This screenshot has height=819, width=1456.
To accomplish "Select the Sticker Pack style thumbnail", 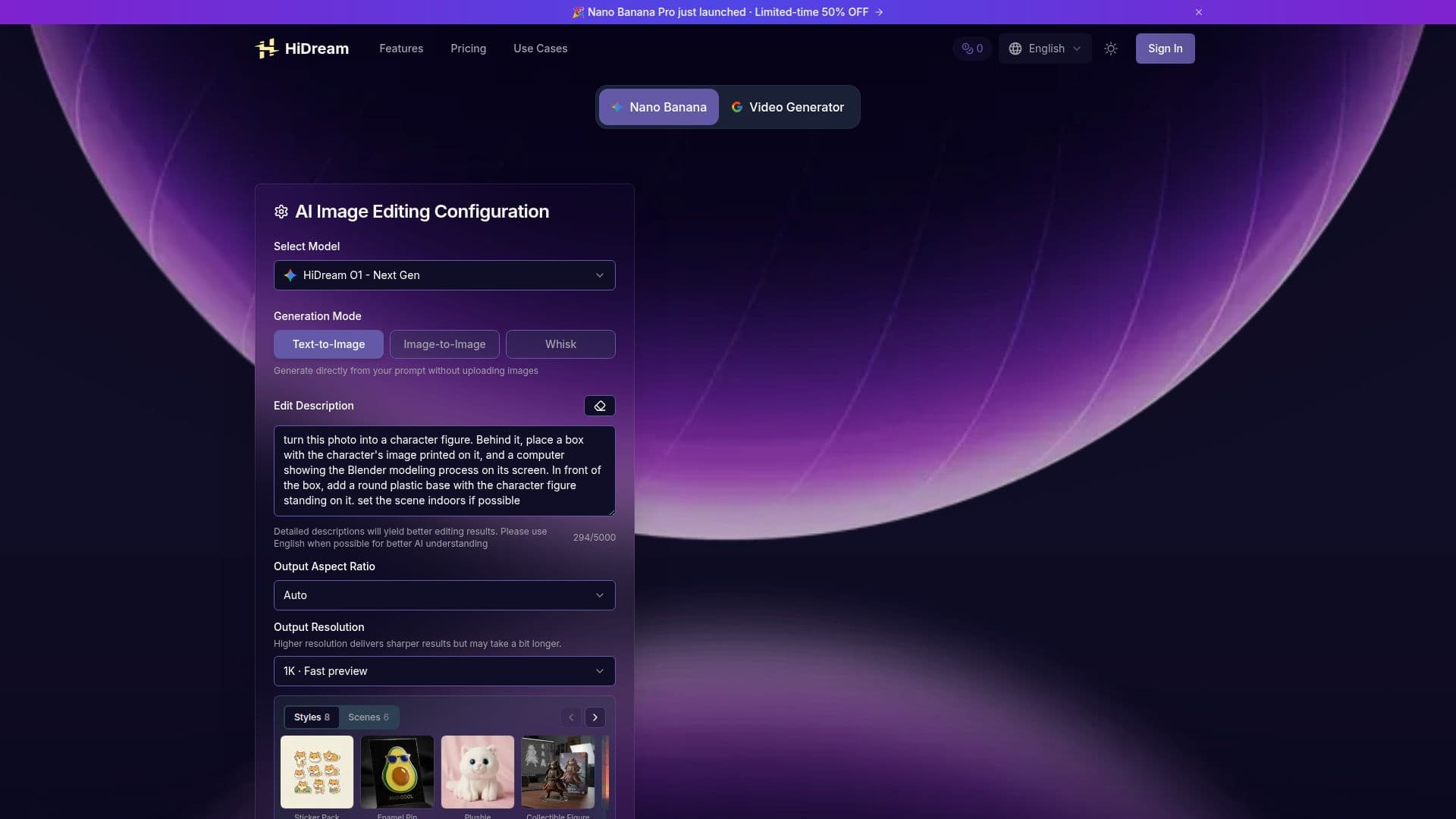I will (317, 772).
